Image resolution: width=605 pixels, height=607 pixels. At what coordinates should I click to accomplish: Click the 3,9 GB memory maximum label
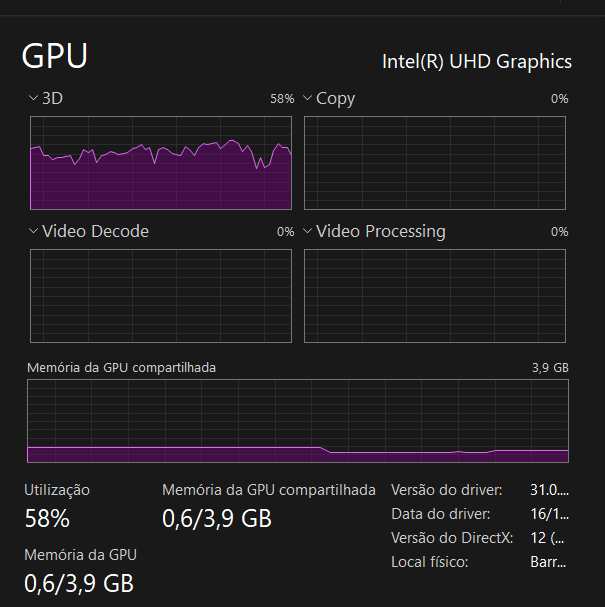coord(550,368)
